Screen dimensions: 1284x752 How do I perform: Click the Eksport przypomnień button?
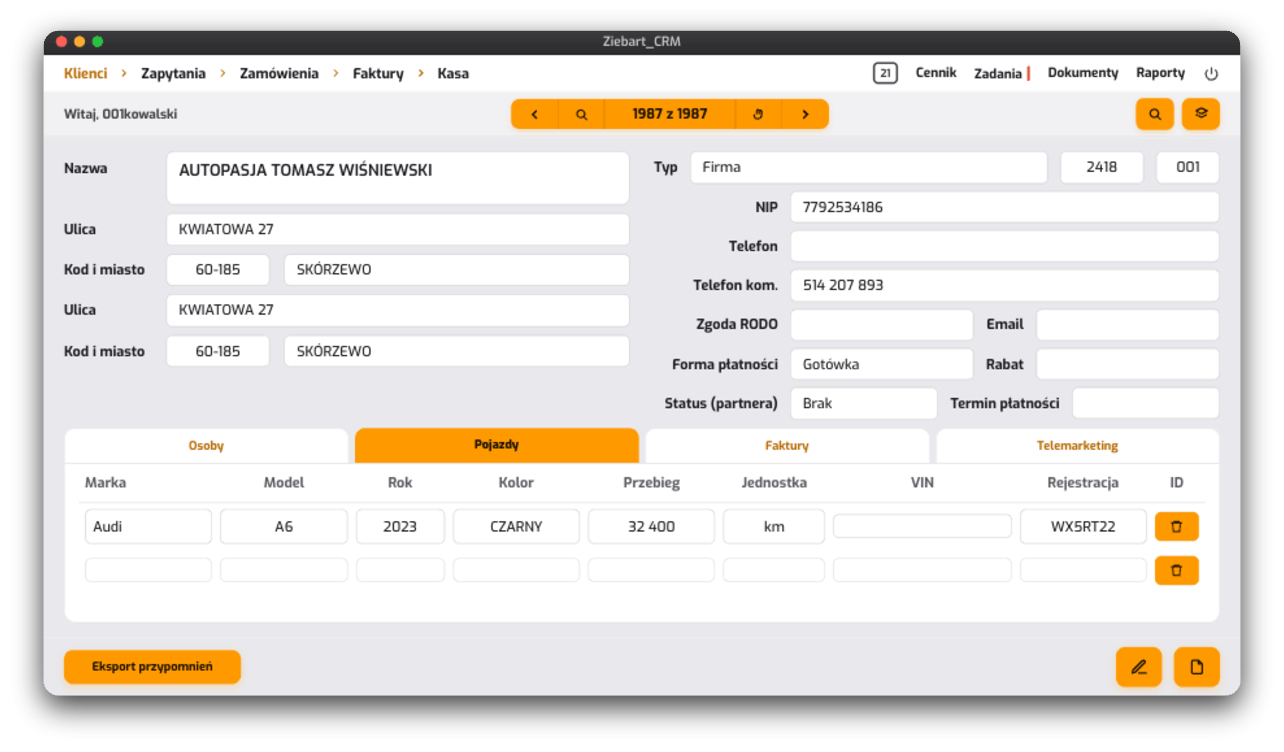[x=152, y=667]
